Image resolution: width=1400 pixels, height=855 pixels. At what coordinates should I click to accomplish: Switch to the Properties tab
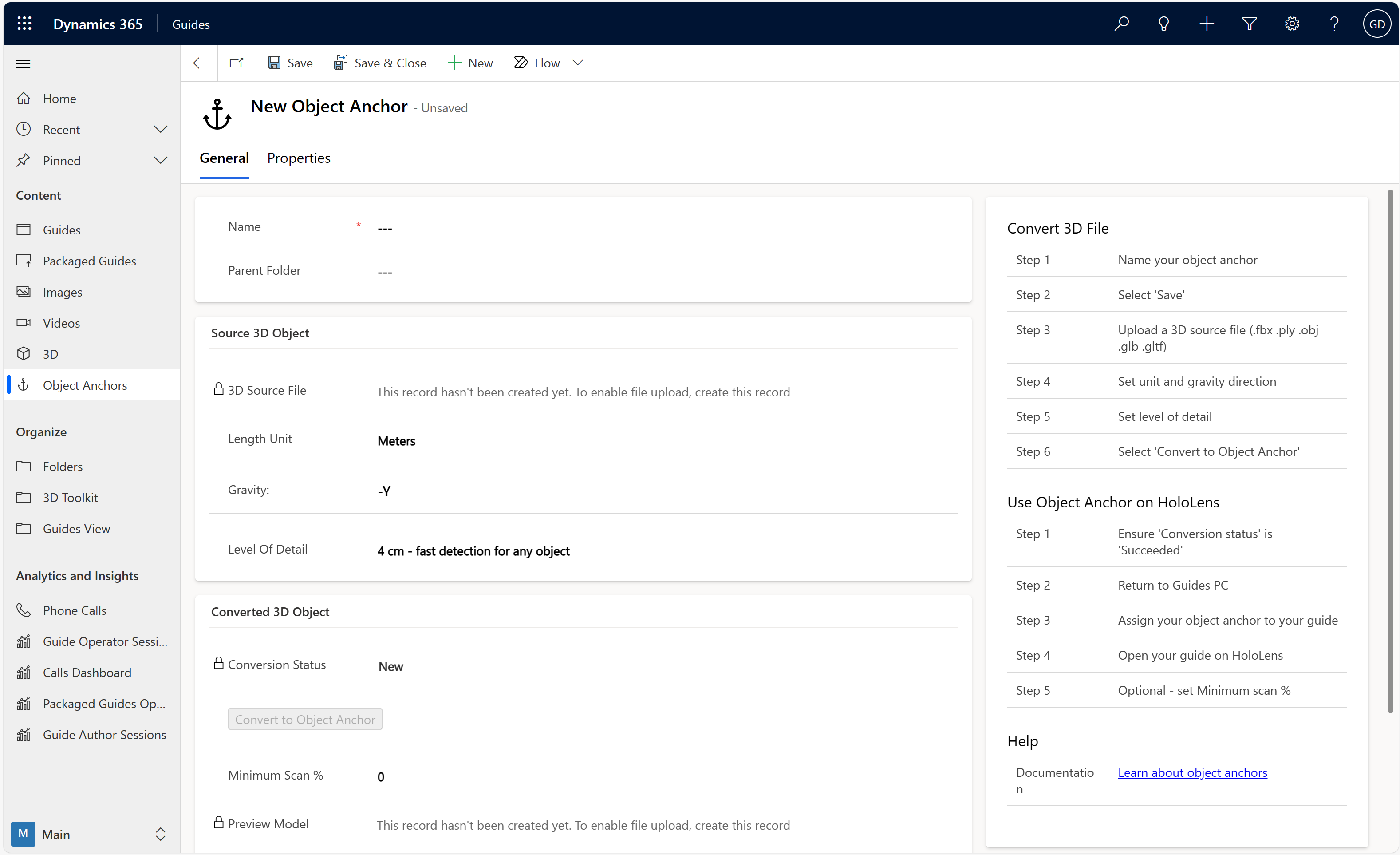[300, 157]
